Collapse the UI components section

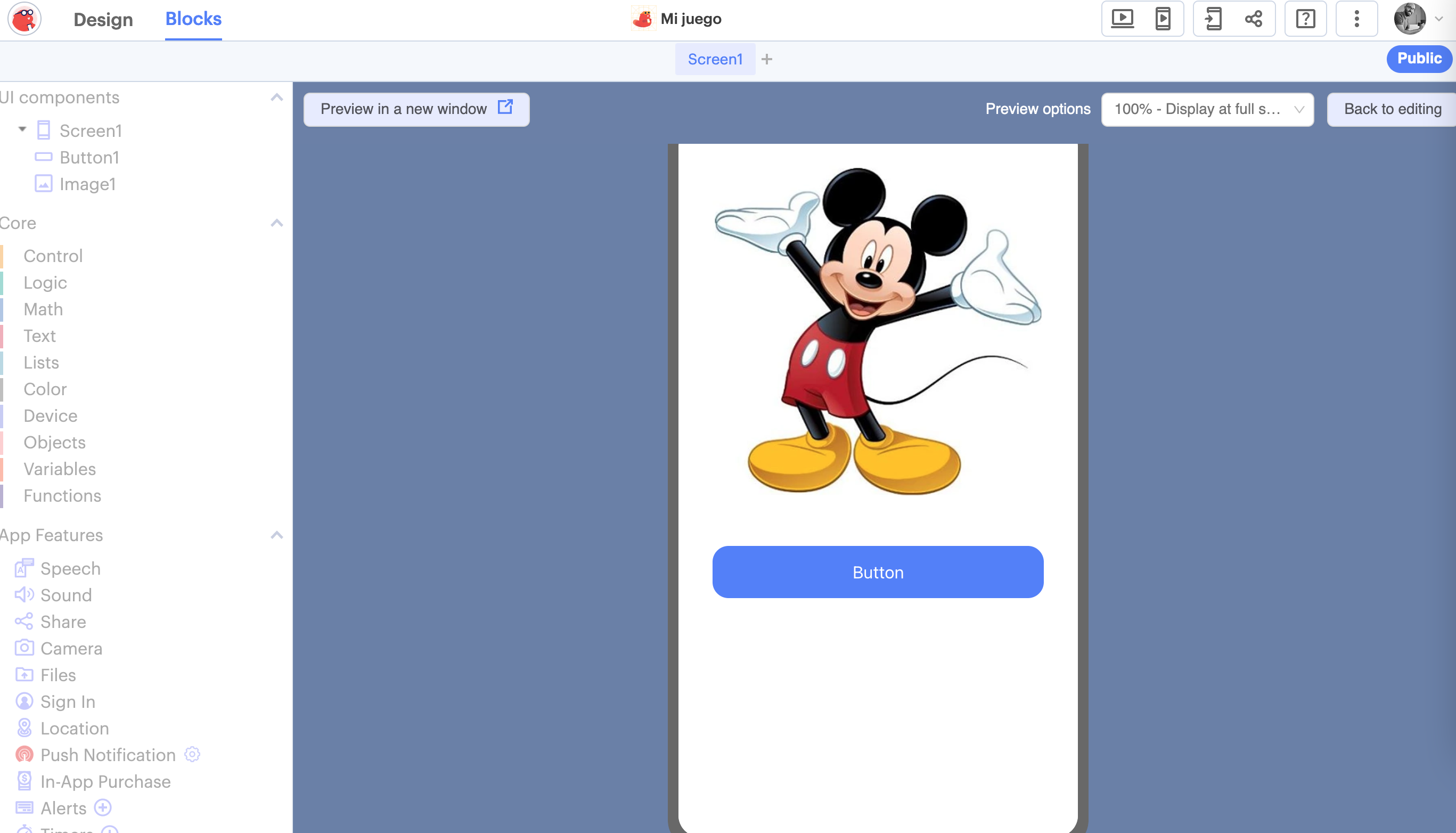click(277, 97)
